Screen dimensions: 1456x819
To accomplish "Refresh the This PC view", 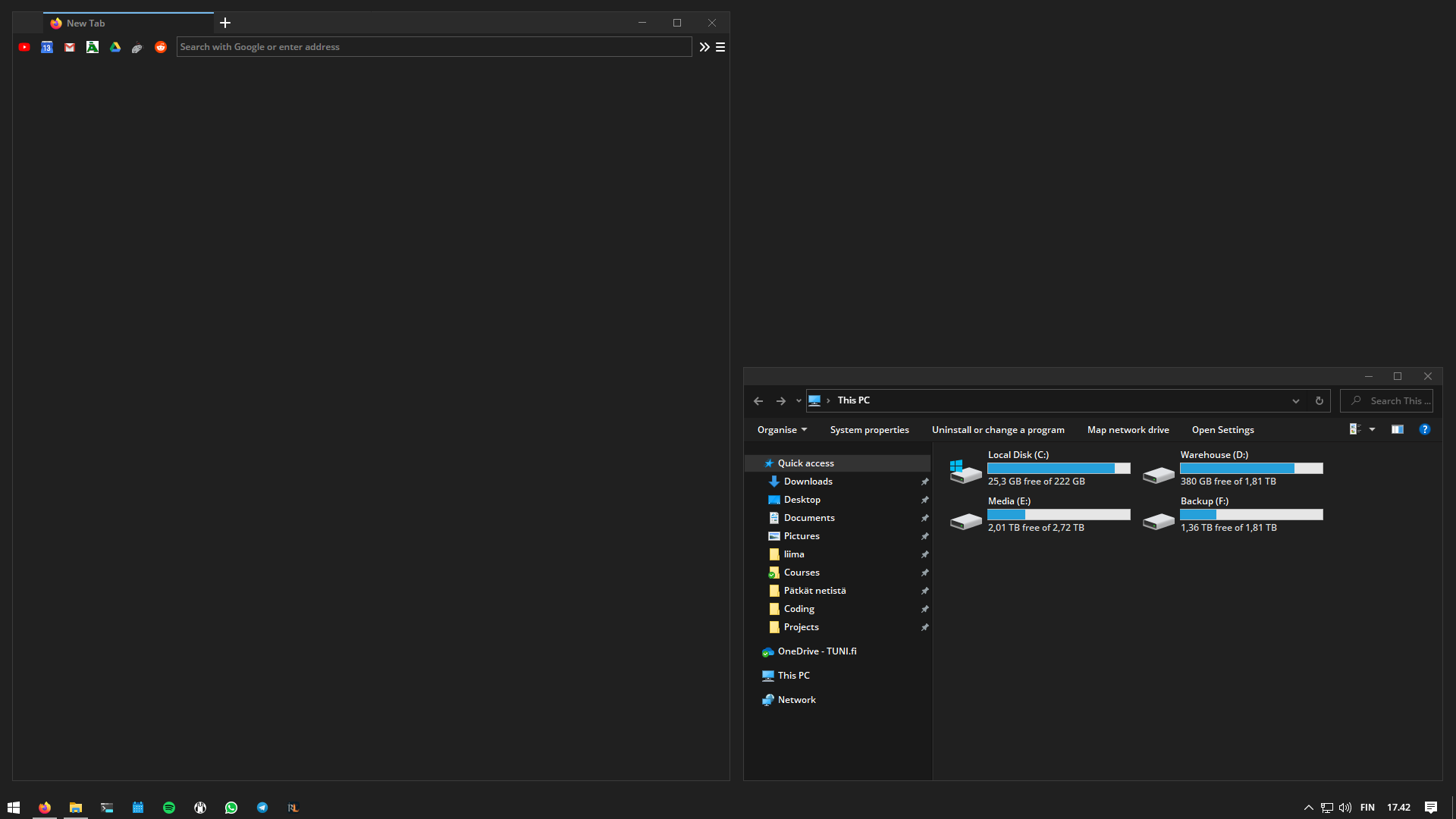I will [x=1319, y=401].
